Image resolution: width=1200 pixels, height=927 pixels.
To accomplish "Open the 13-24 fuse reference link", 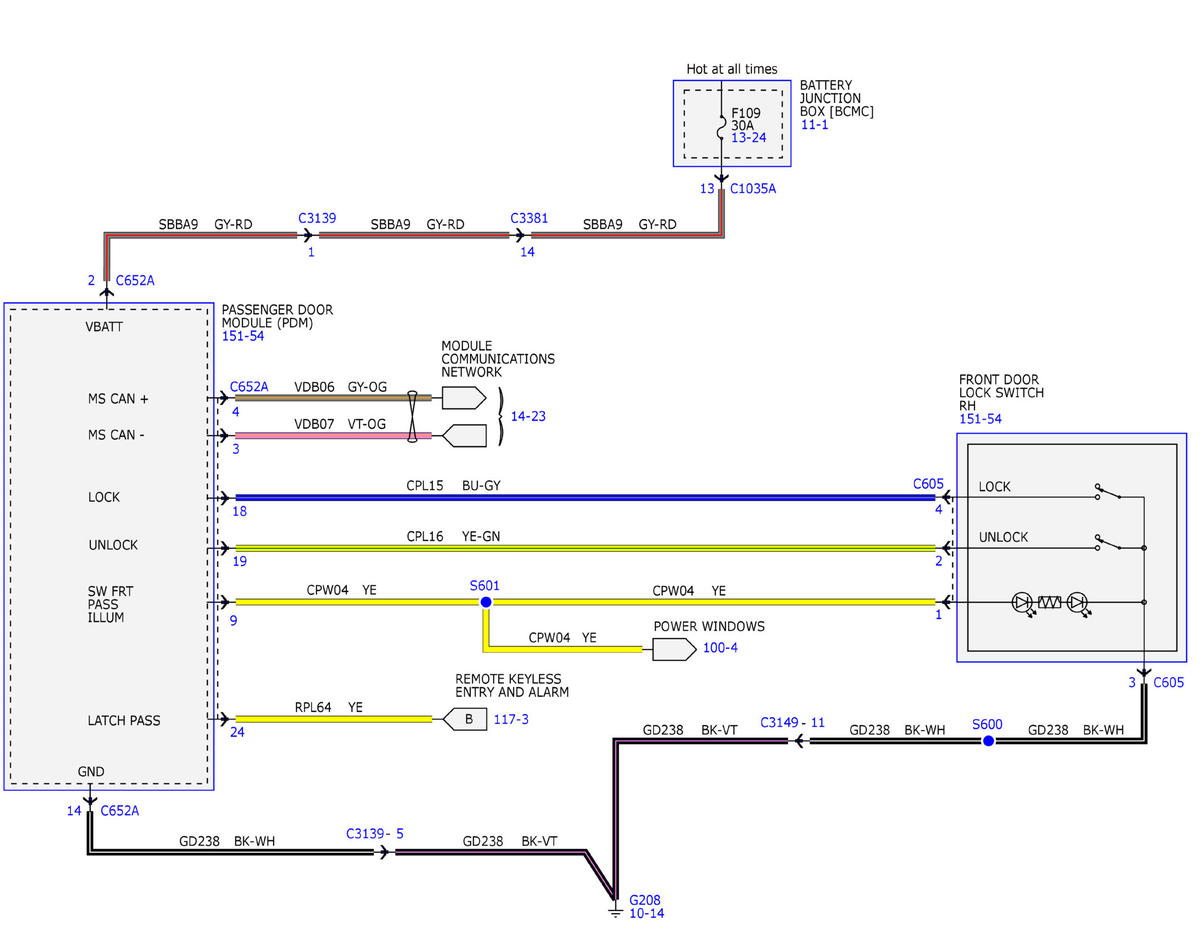I will tap(749, 138).
